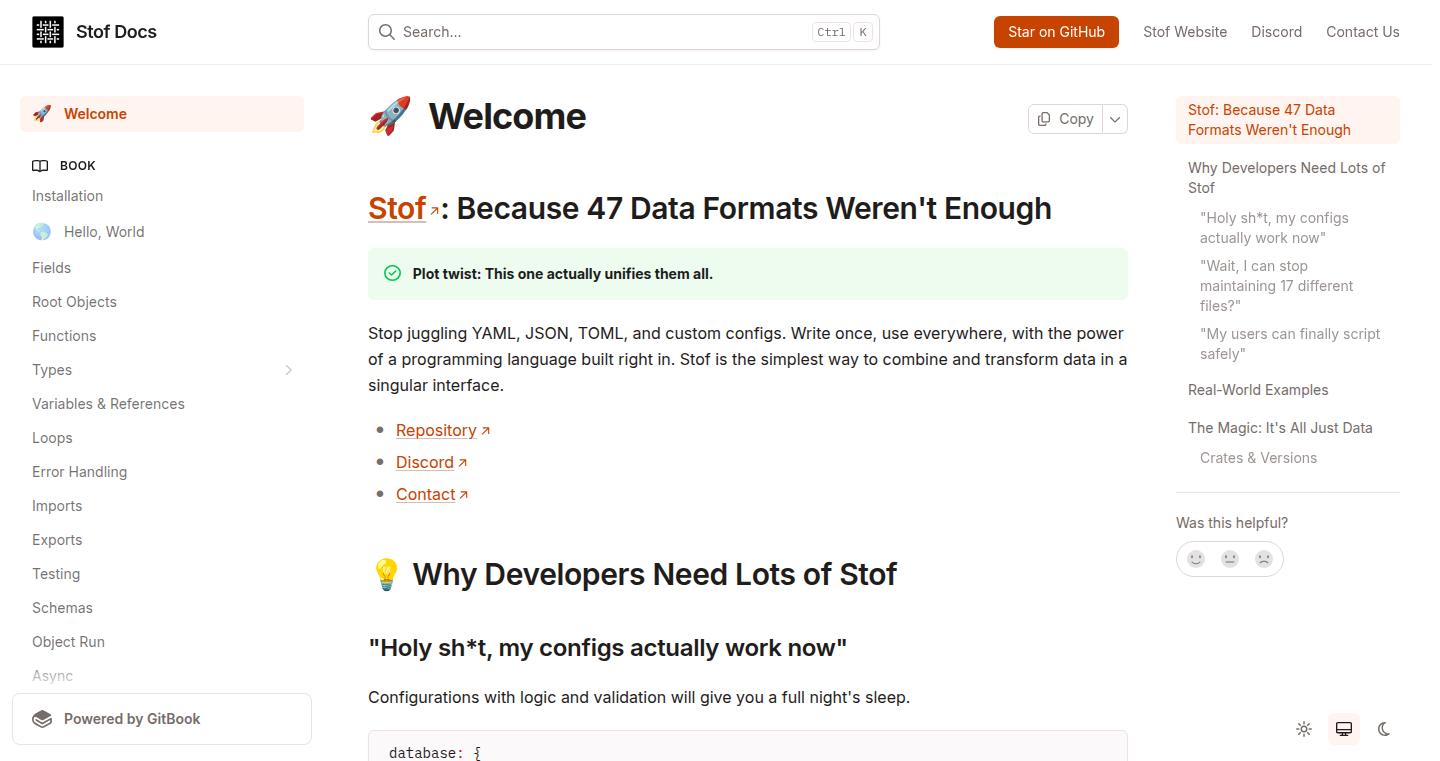
Task: Select the Welcome page in sidebar
Action: tap(162, 114)
